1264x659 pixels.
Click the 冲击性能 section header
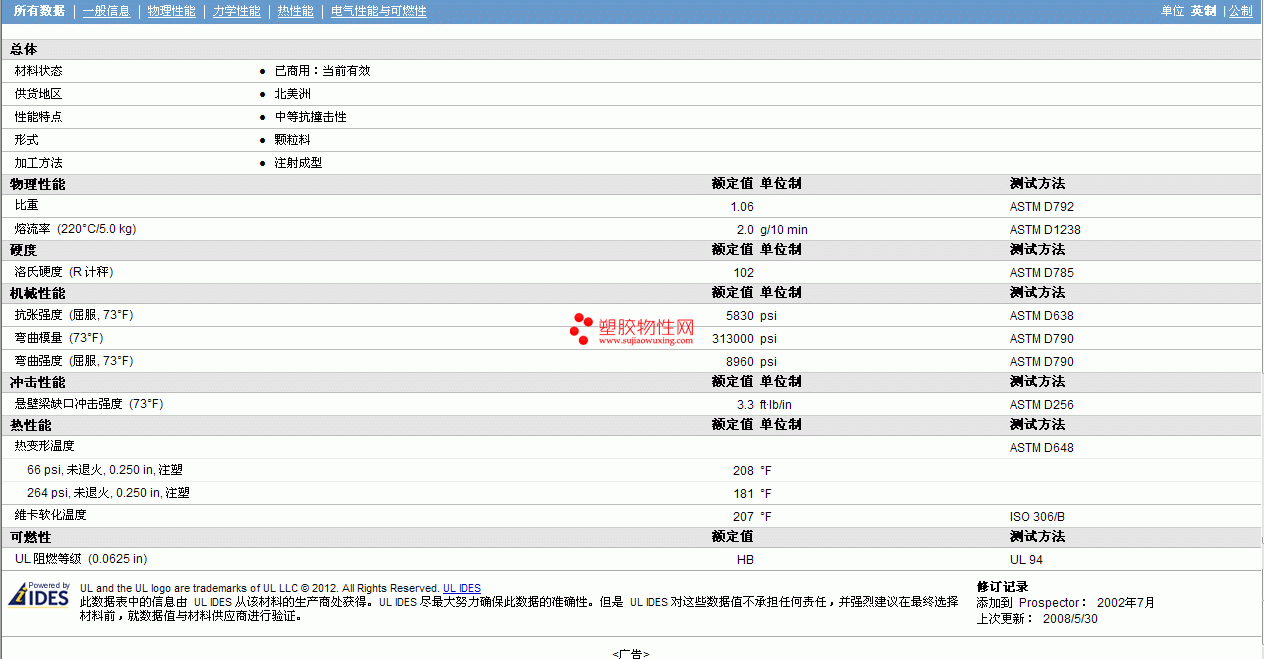point(38,383)
